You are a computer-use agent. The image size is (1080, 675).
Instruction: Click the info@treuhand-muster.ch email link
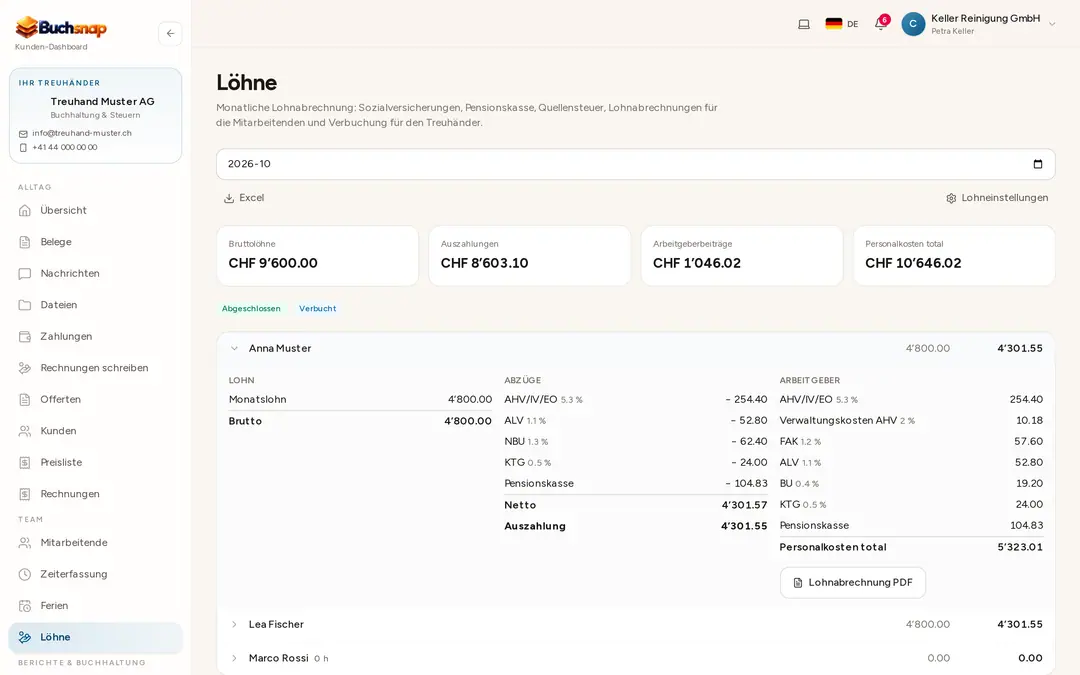click(81, 134)
